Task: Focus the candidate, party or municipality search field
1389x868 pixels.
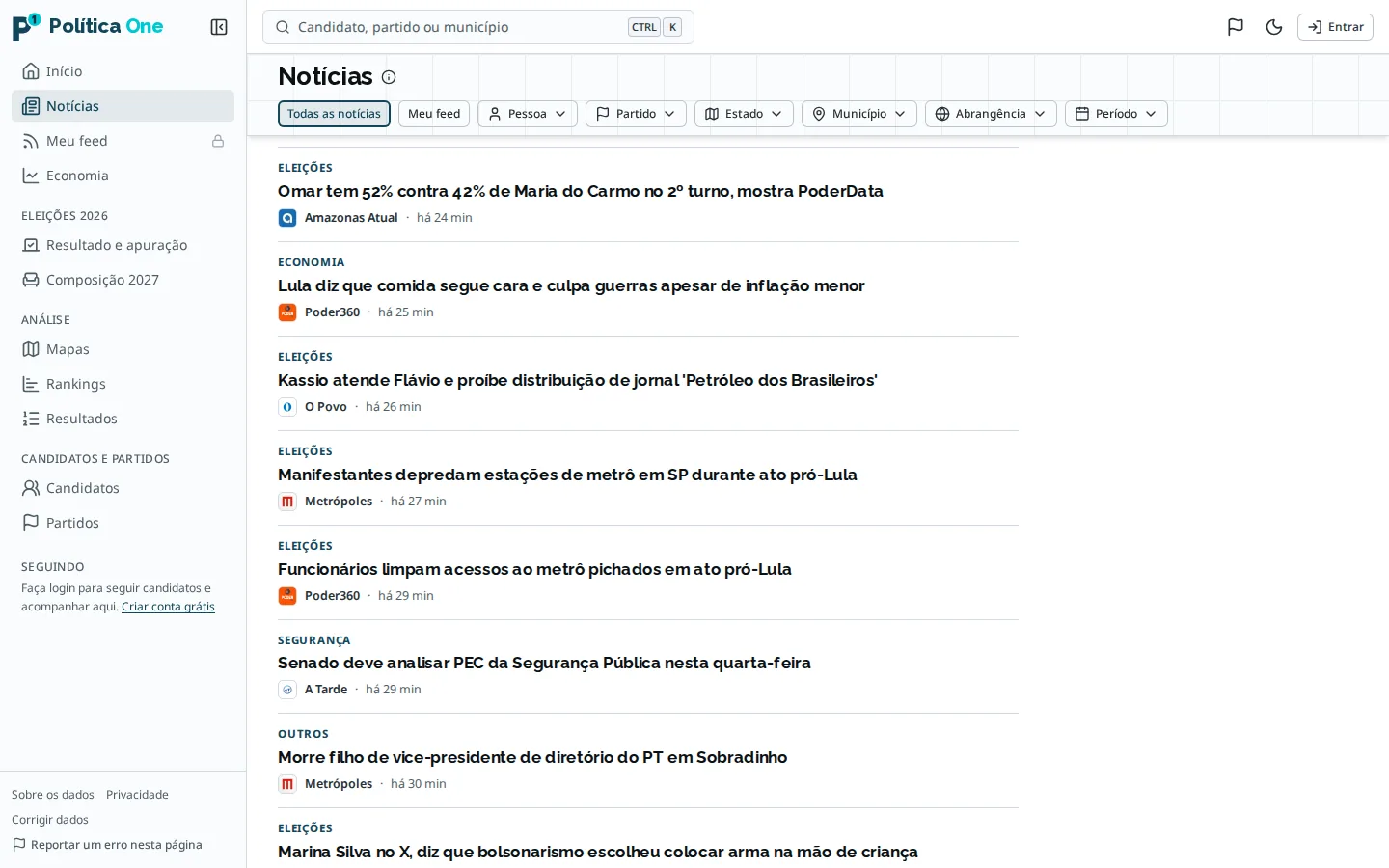Action: 478,27
